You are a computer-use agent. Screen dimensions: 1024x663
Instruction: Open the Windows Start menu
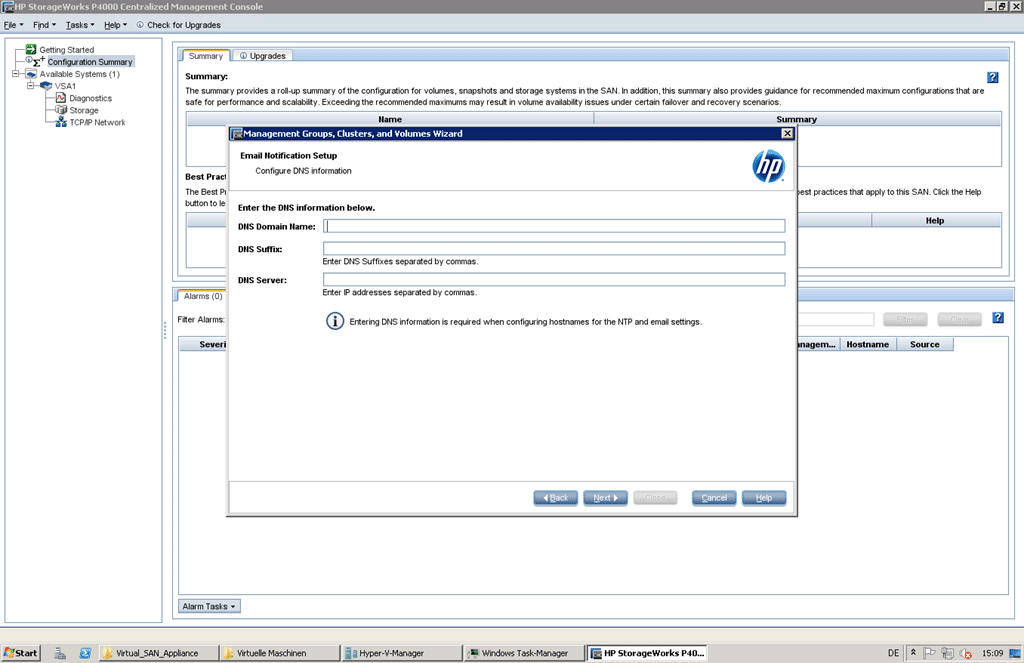click(21, 653)
